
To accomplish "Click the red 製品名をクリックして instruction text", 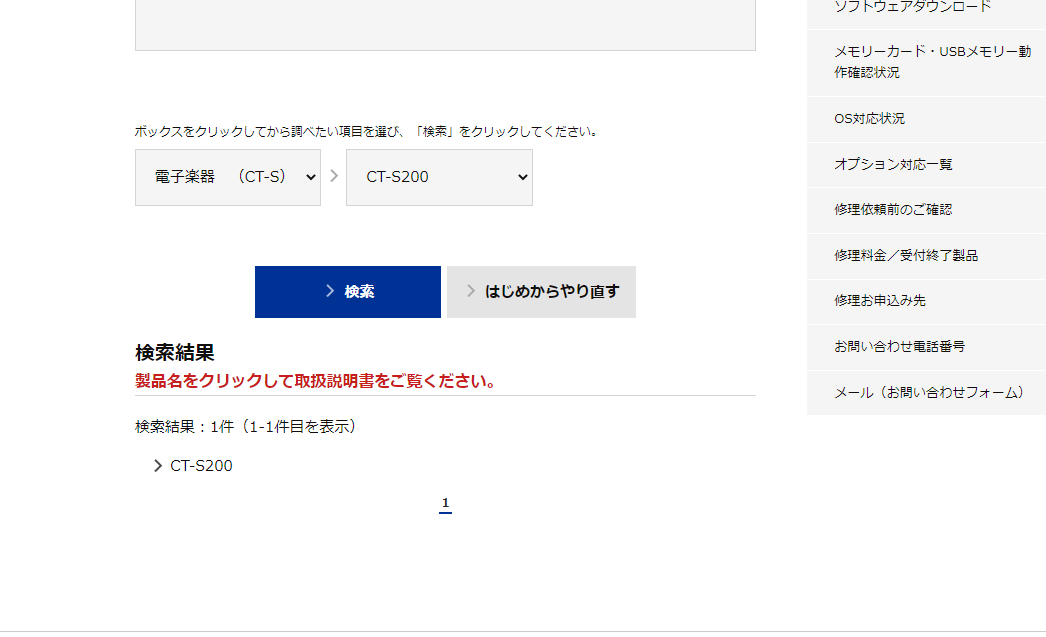I will click(x=316, y=382).
